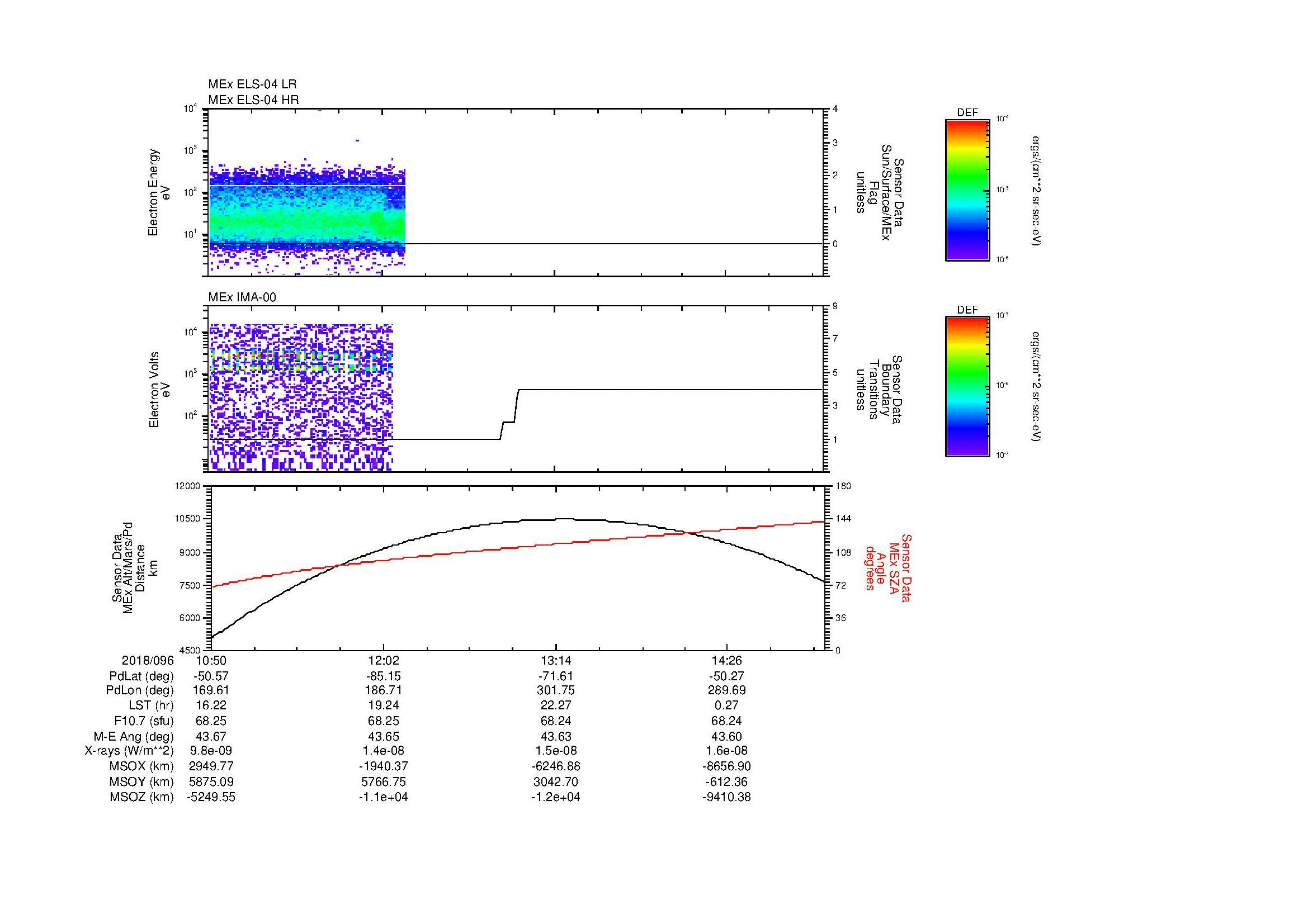
Task: Click the peak of the black altitude curve
Action: click(564, 519)
